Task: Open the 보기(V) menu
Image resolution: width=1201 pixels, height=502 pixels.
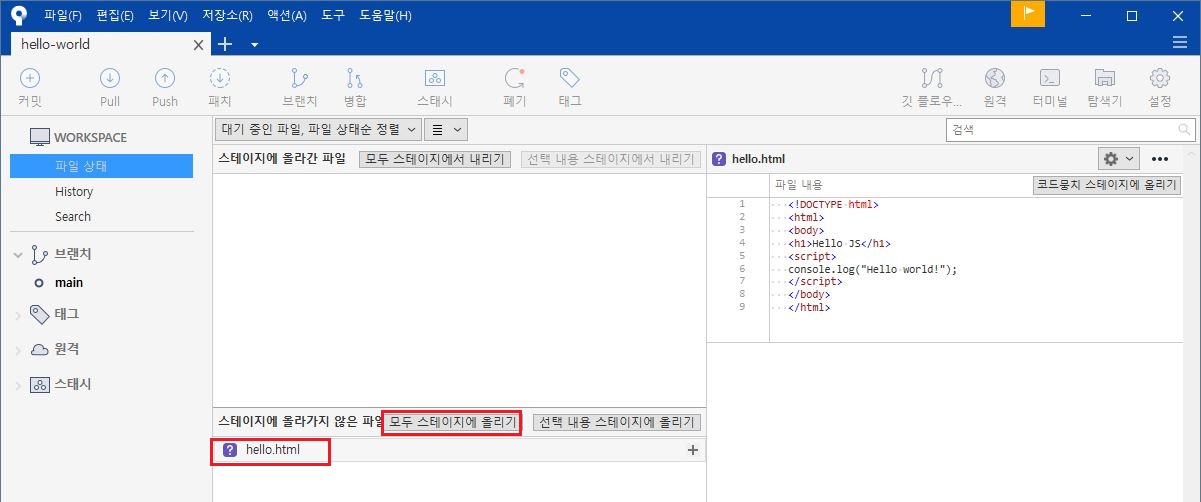Action: [167, 16]
